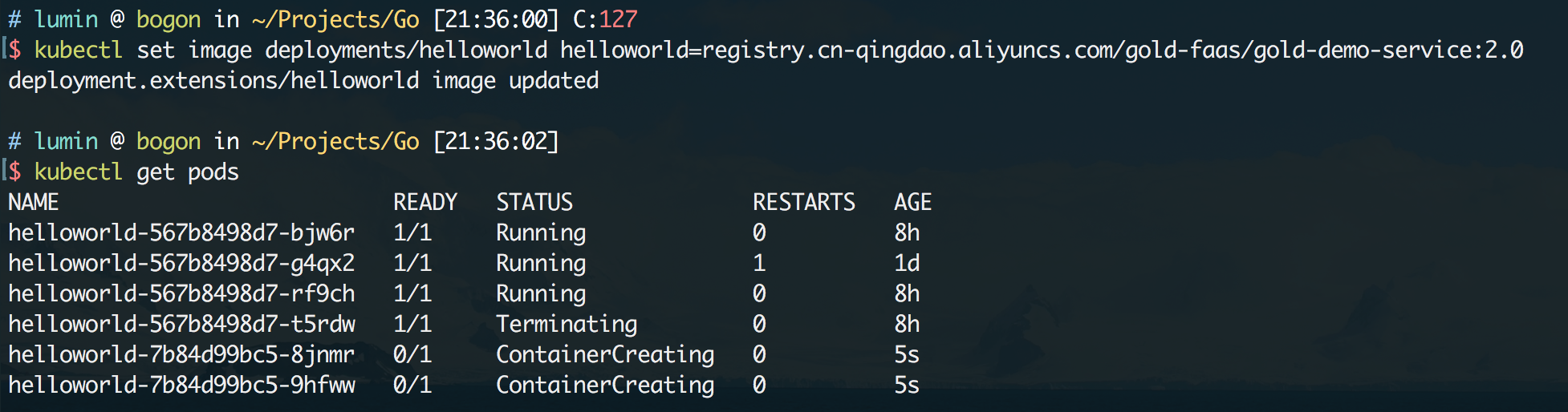Click the pod name helloworld-7b84d99bc5-8jnmr
The width and height of the screenshot is (1568, 412).
tap(181, 354)
